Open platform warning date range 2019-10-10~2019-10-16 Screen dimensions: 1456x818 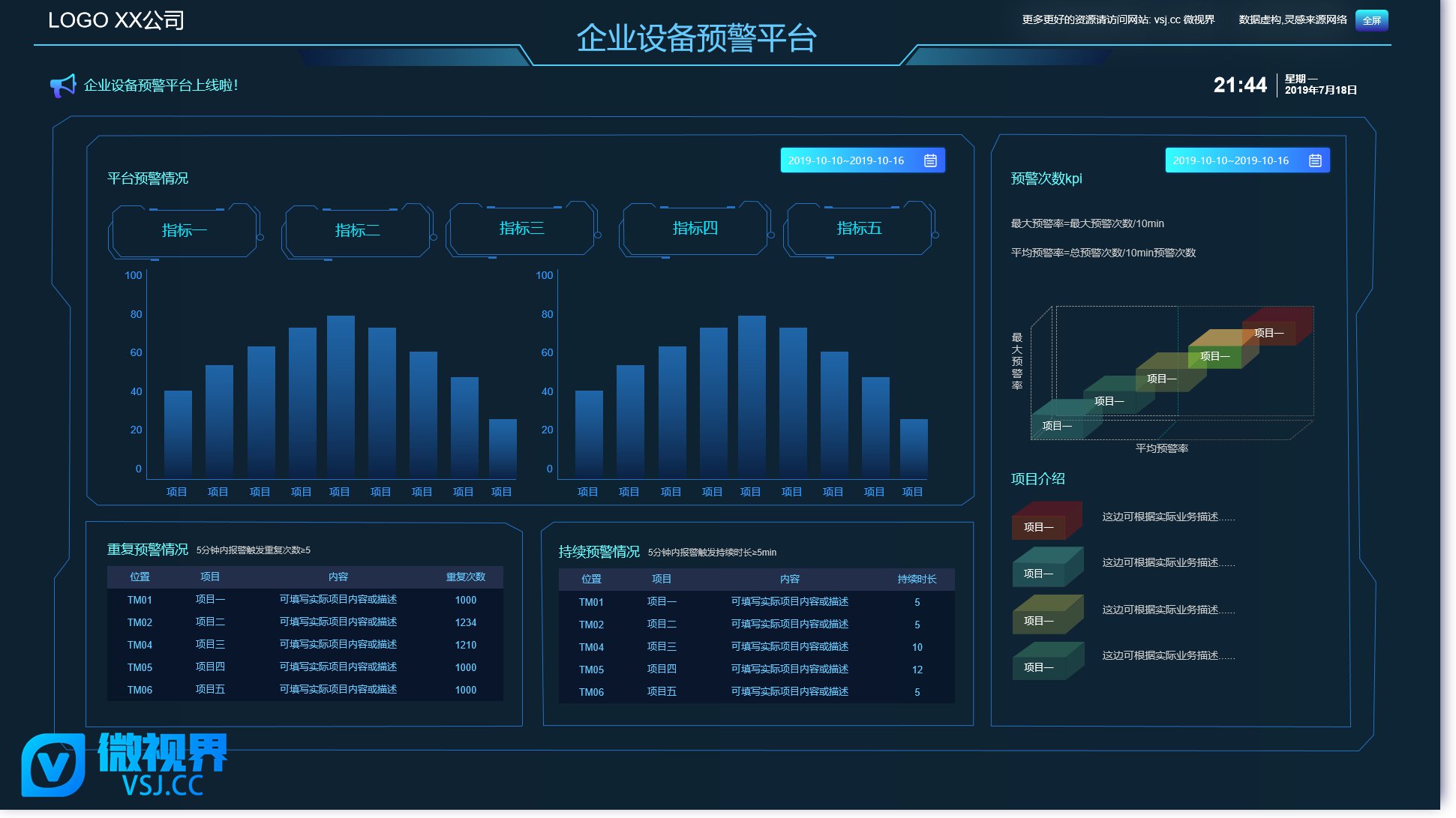(x=846, y=160)
